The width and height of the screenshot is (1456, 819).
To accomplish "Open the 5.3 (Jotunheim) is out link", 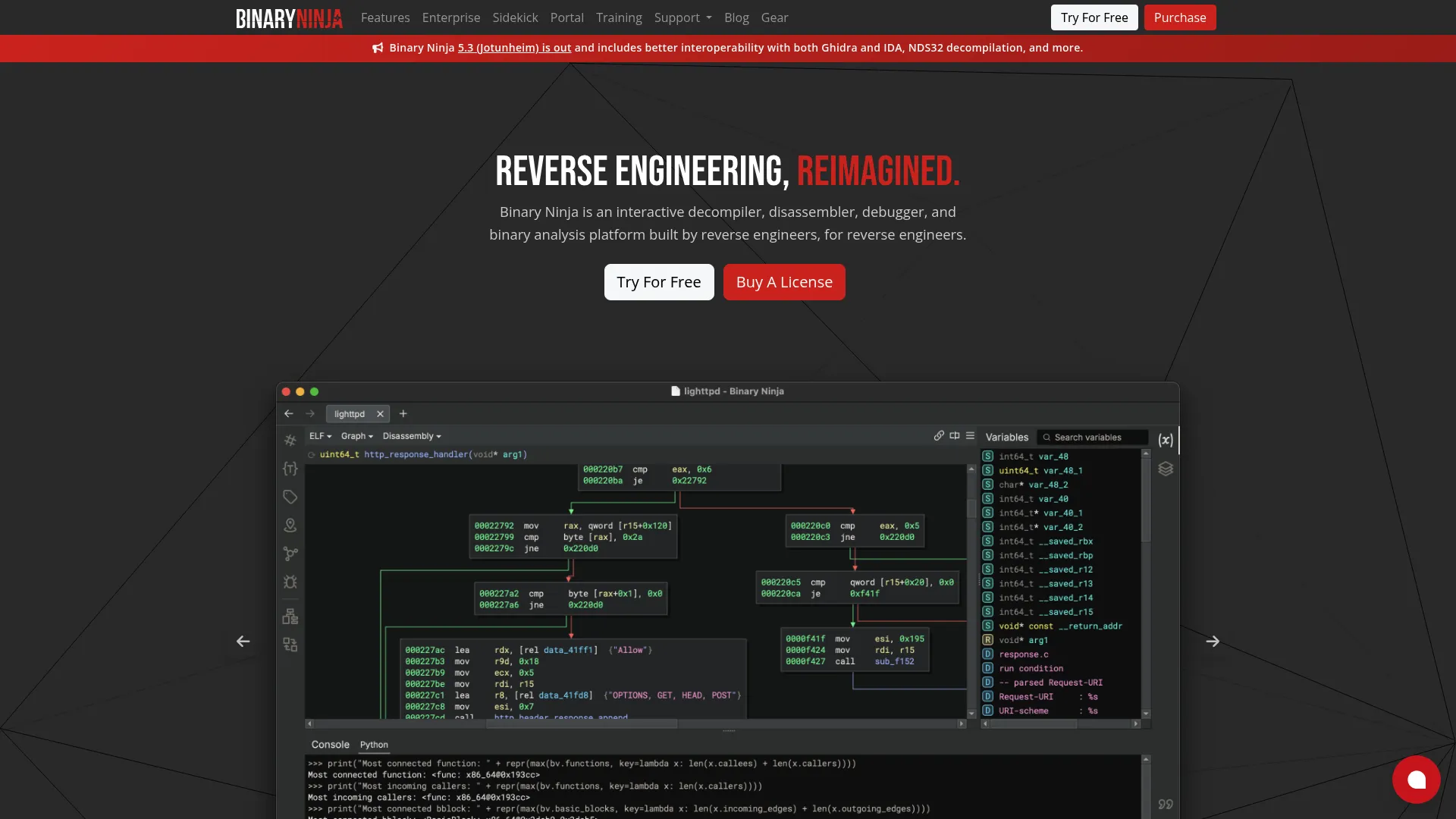I will pyautogui.click(x=514, y=48).
